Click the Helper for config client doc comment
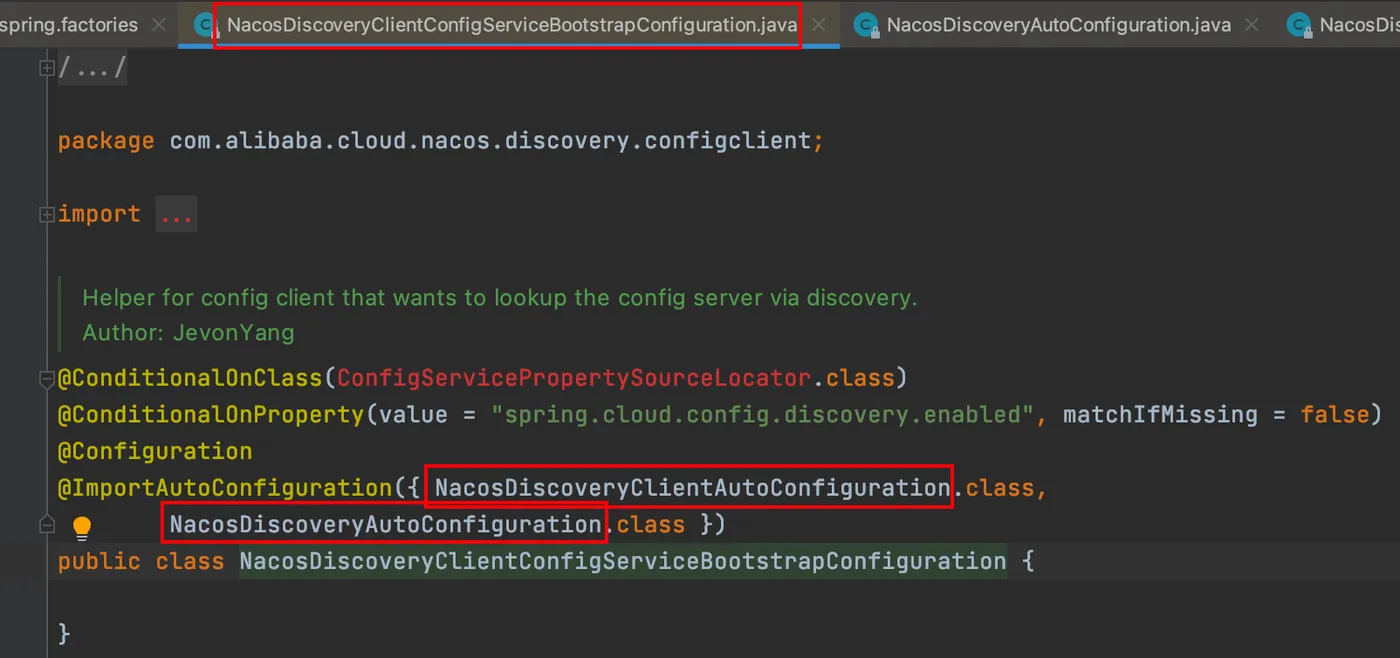Viewport: 1400px width, 658px height. [499, 297]
